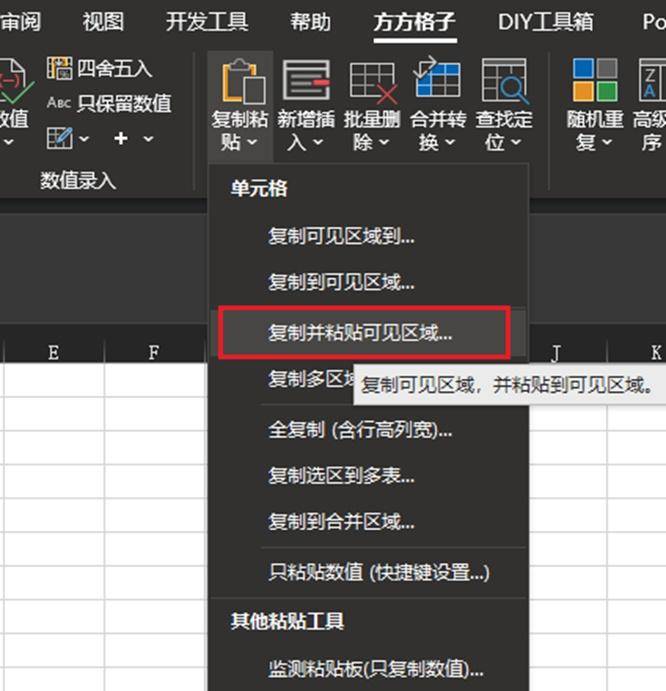Select column E header

click(x=54, y=352)
